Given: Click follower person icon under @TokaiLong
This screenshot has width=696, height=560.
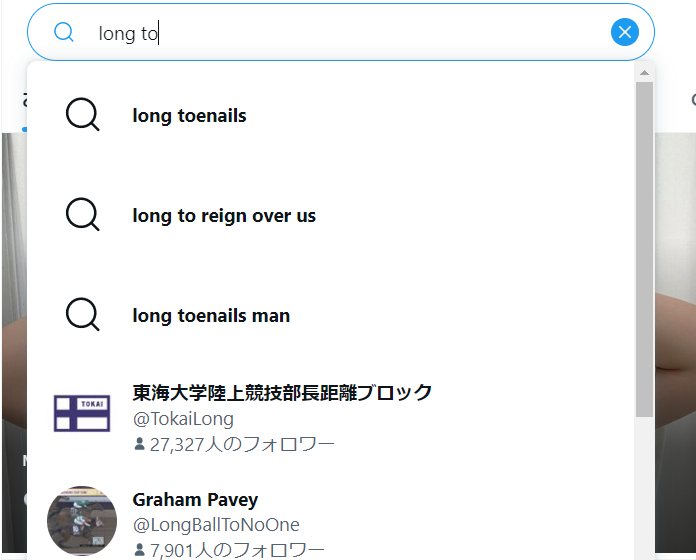Looking at the screenshot, I should [x=139, y=445].
